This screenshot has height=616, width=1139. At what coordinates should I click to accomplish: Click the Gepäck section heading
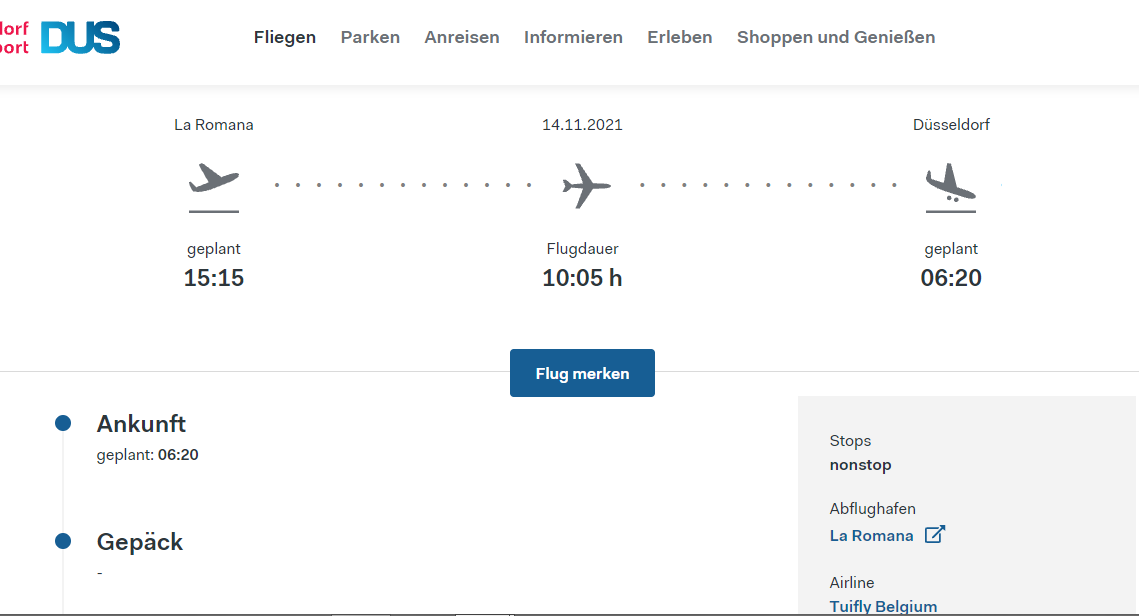click(x=139, y=542)
